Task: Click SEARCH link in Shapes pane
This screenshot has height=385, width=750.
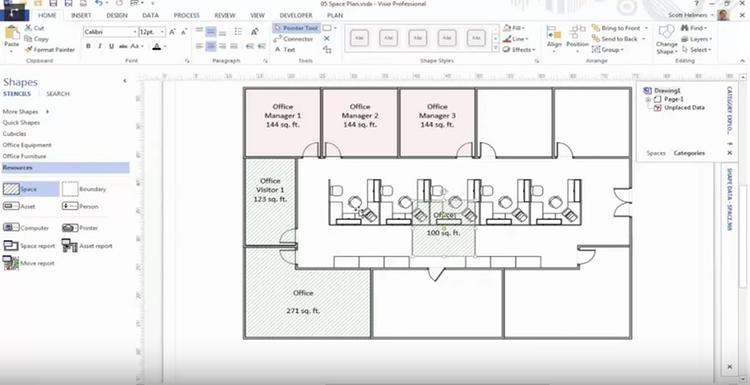Action: point(58,94)
